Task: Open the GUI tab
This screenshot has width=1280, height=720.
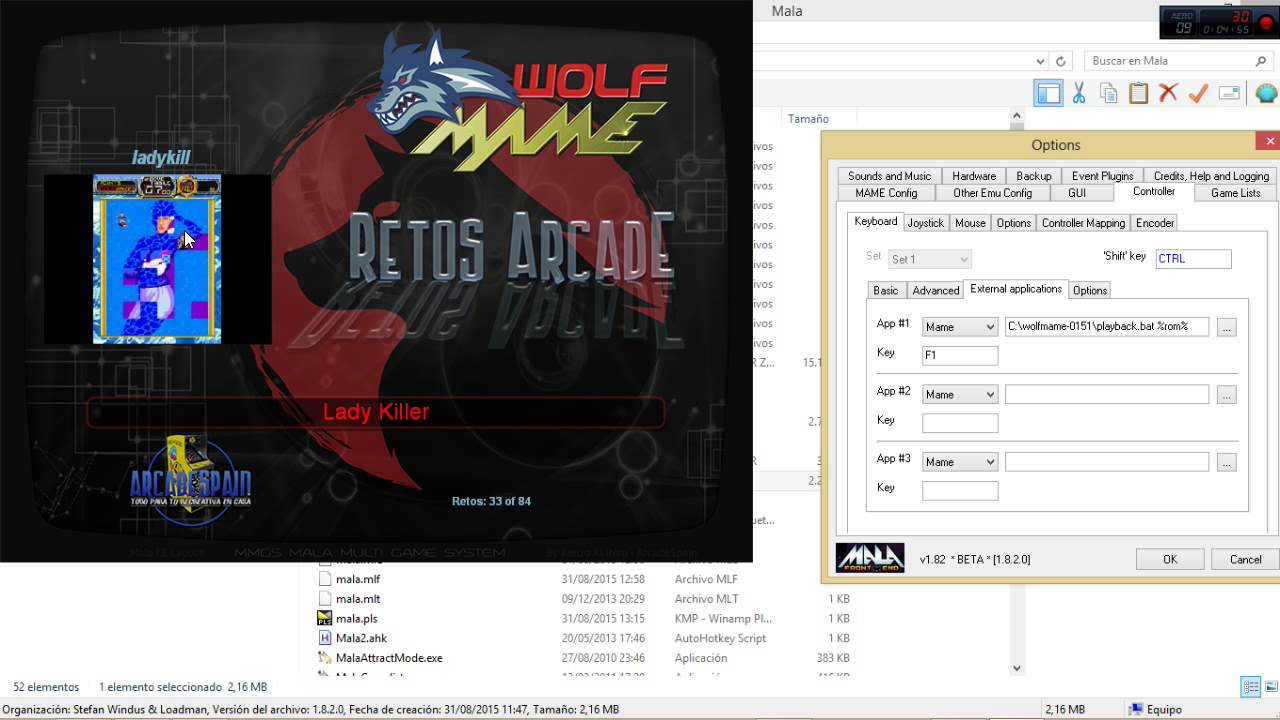Action: tap(1077, 193)
